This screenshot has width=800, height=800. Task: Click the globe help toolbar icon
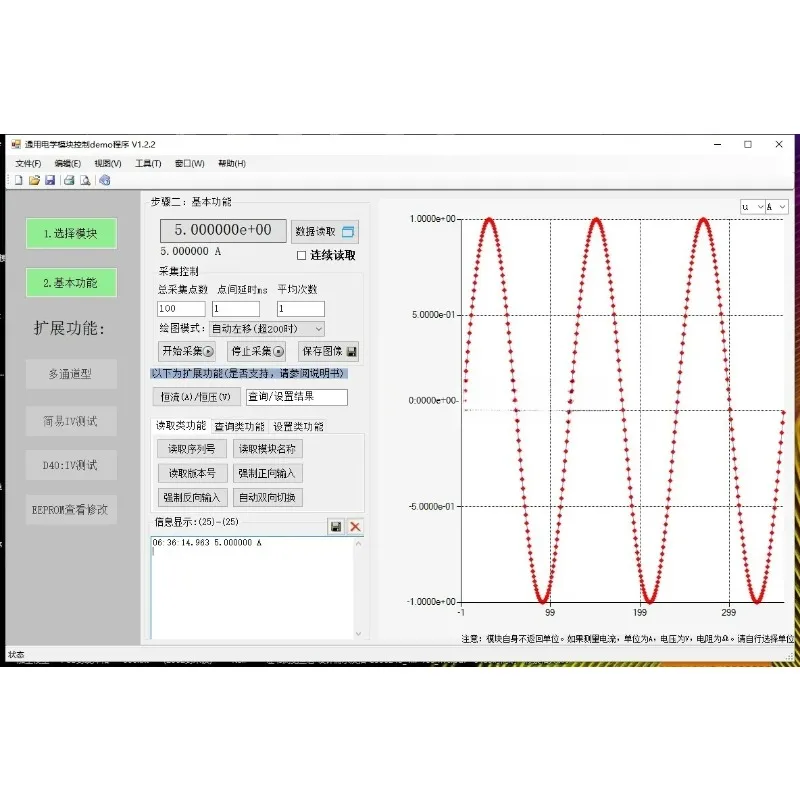(x=105, y=180)
